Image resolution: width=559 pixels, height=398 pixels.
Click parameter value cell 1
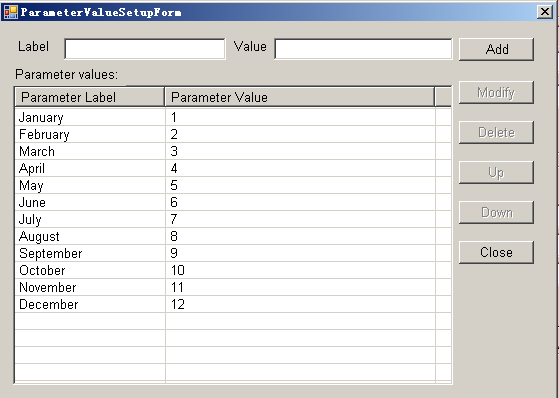tap(300, 117)
